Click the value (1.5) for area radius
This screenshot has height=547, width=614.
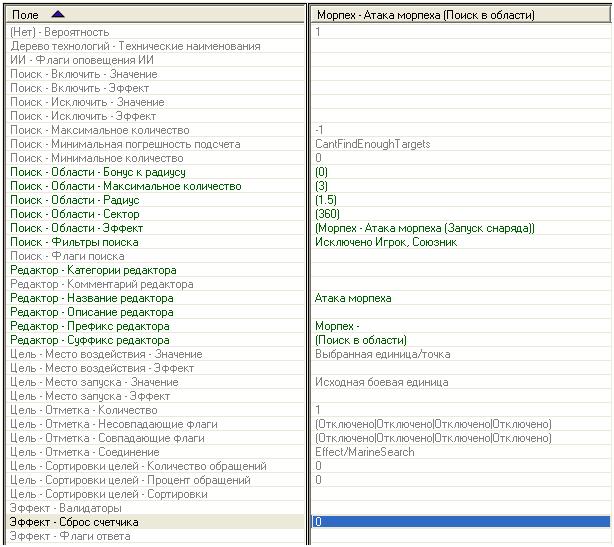327,200
